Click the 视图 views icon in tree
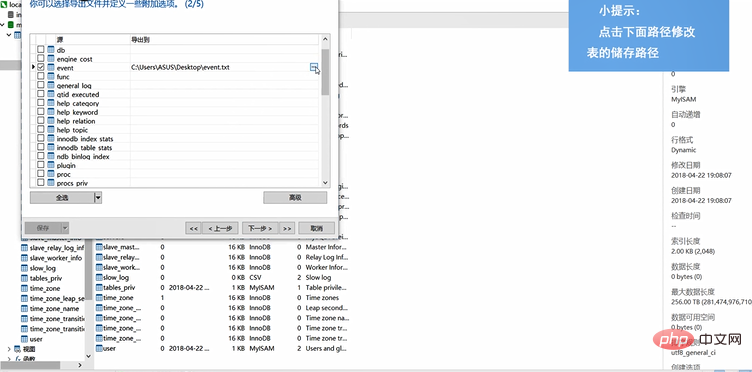Screen dimensions: 752x372 click(18, 349)
